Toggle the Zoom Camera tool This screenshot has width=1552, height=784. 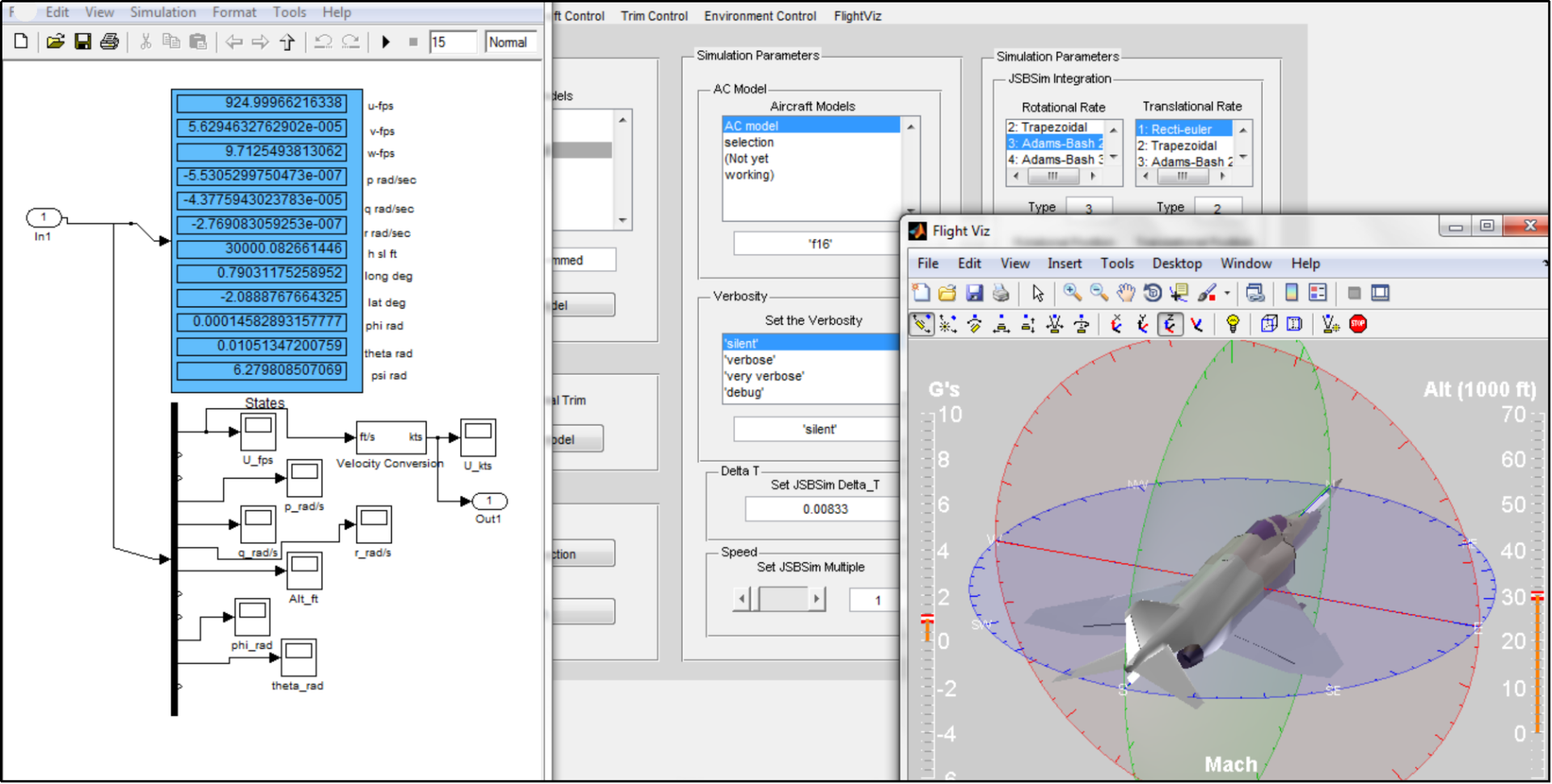[x=1054, y=324]
